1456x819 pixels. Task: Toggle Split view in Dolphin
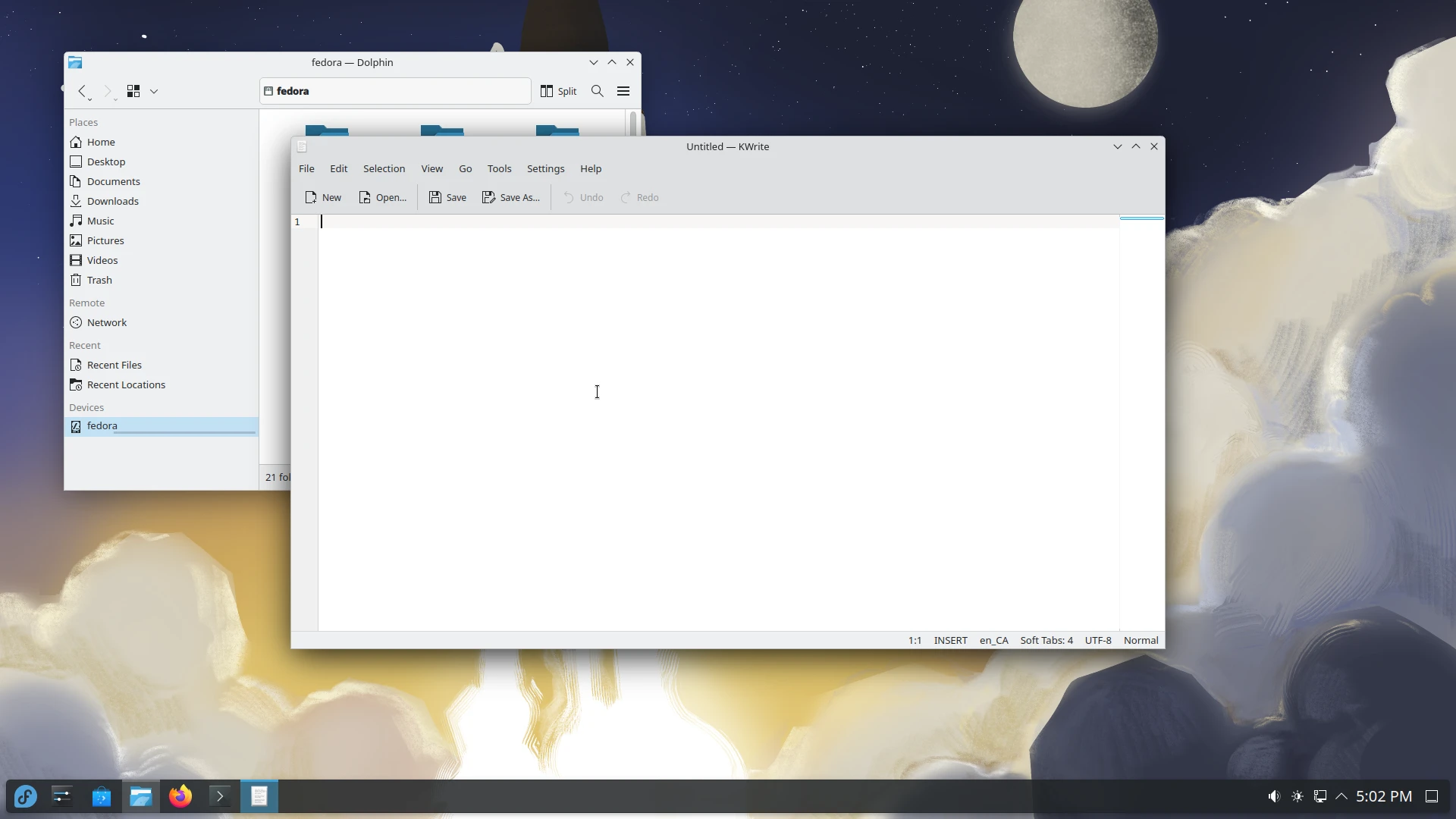pyautogui.click(x=557, y=90)
